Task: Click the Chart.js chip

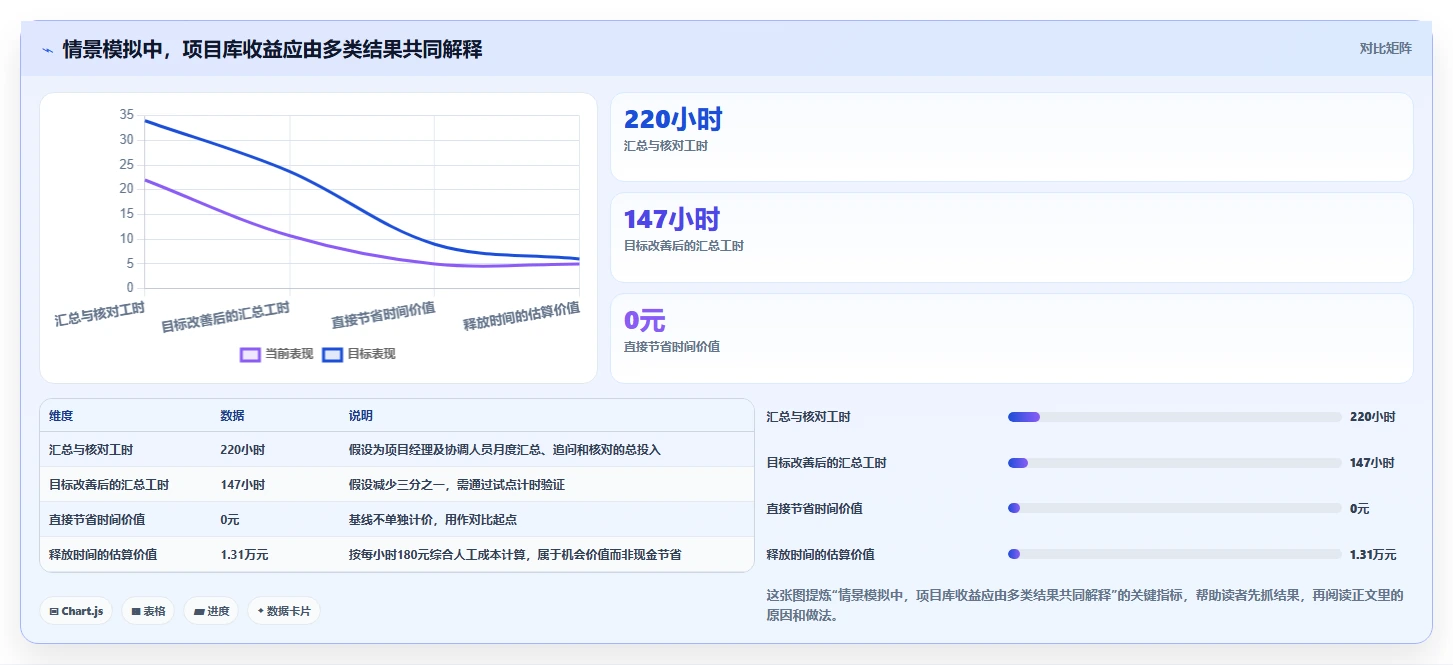Action: point(76,611)
